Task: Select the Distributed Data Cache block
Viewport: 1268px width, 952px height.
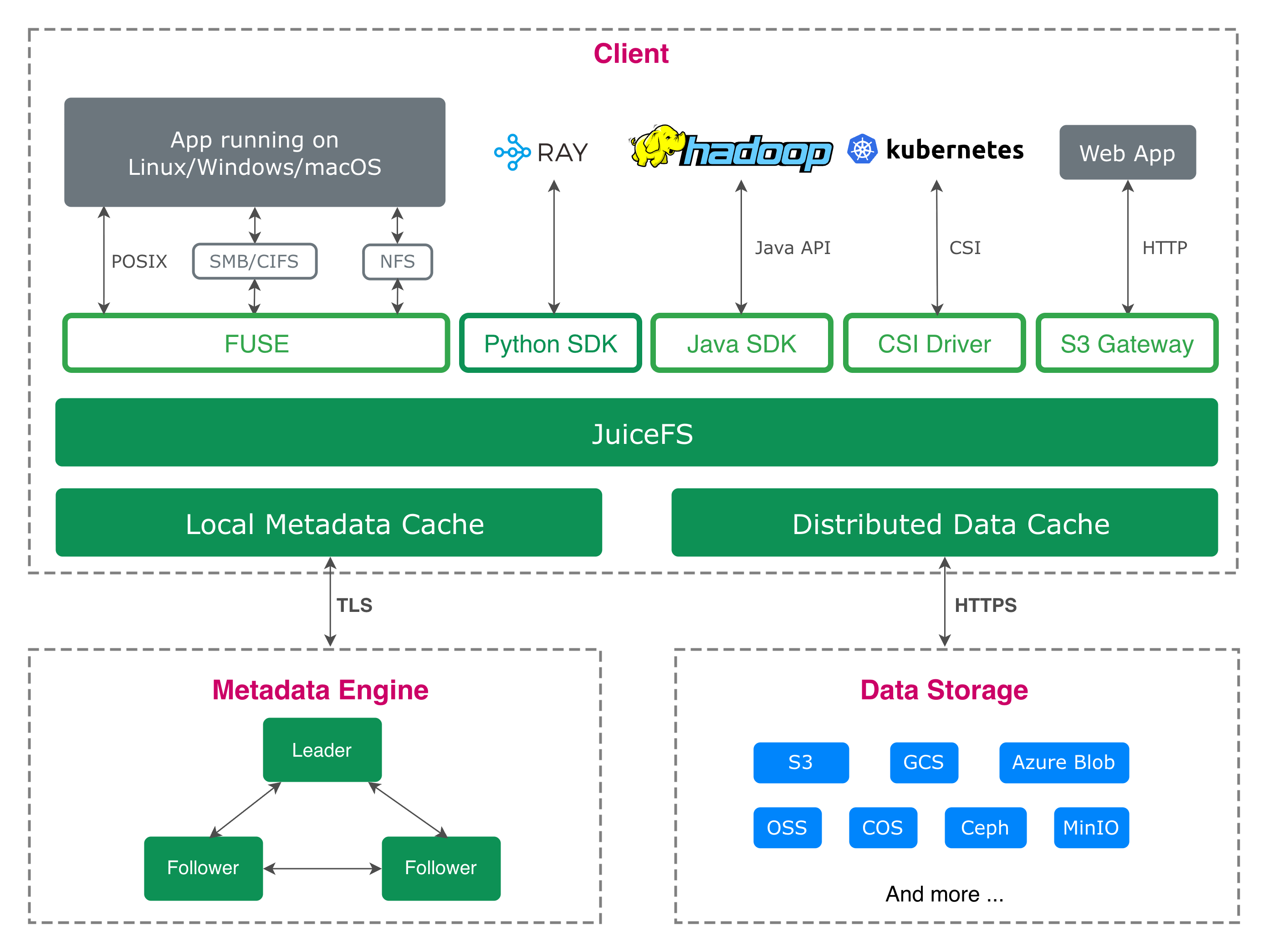Action: point(944,523)
